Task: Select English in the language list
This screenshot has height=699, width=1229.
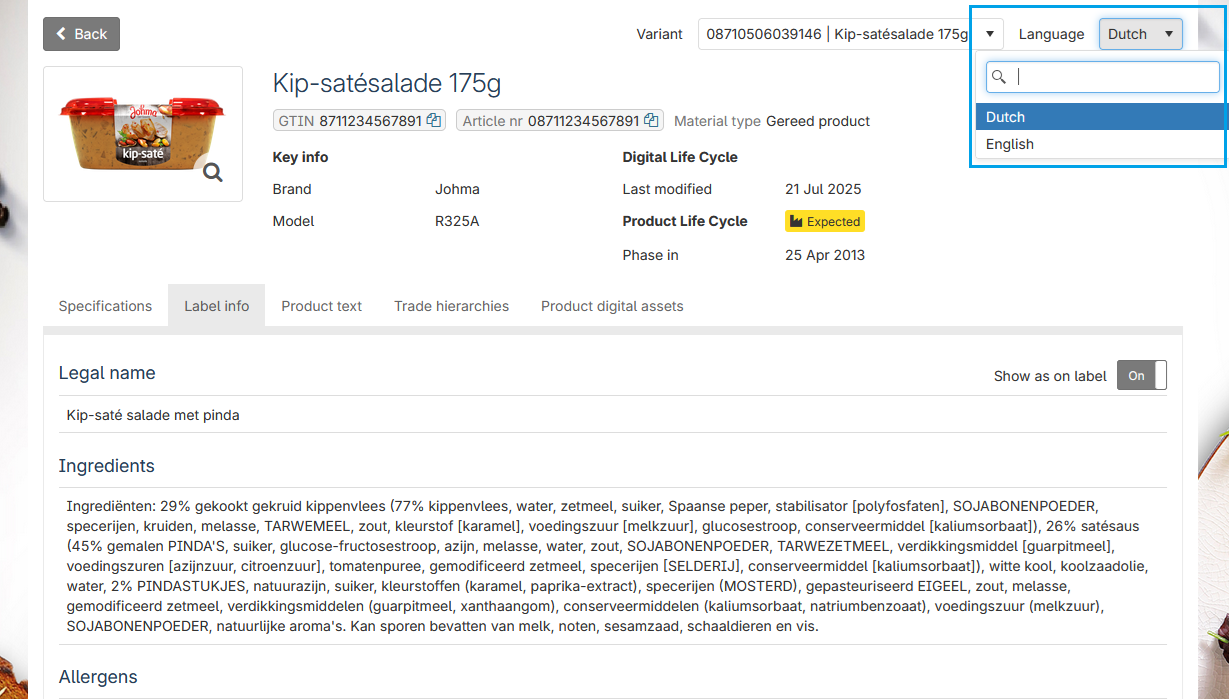Action: pos(1101,144)
